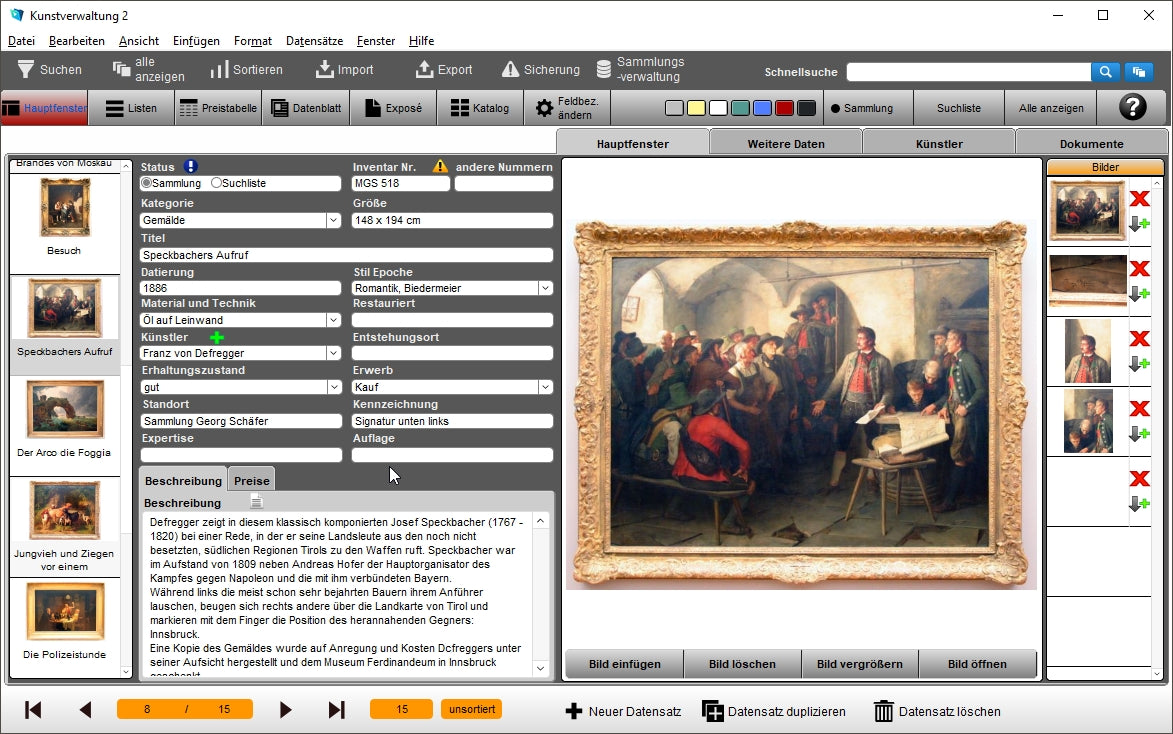
Task: Click the document icon beside Beschreibung label
Action: point(256,501)
